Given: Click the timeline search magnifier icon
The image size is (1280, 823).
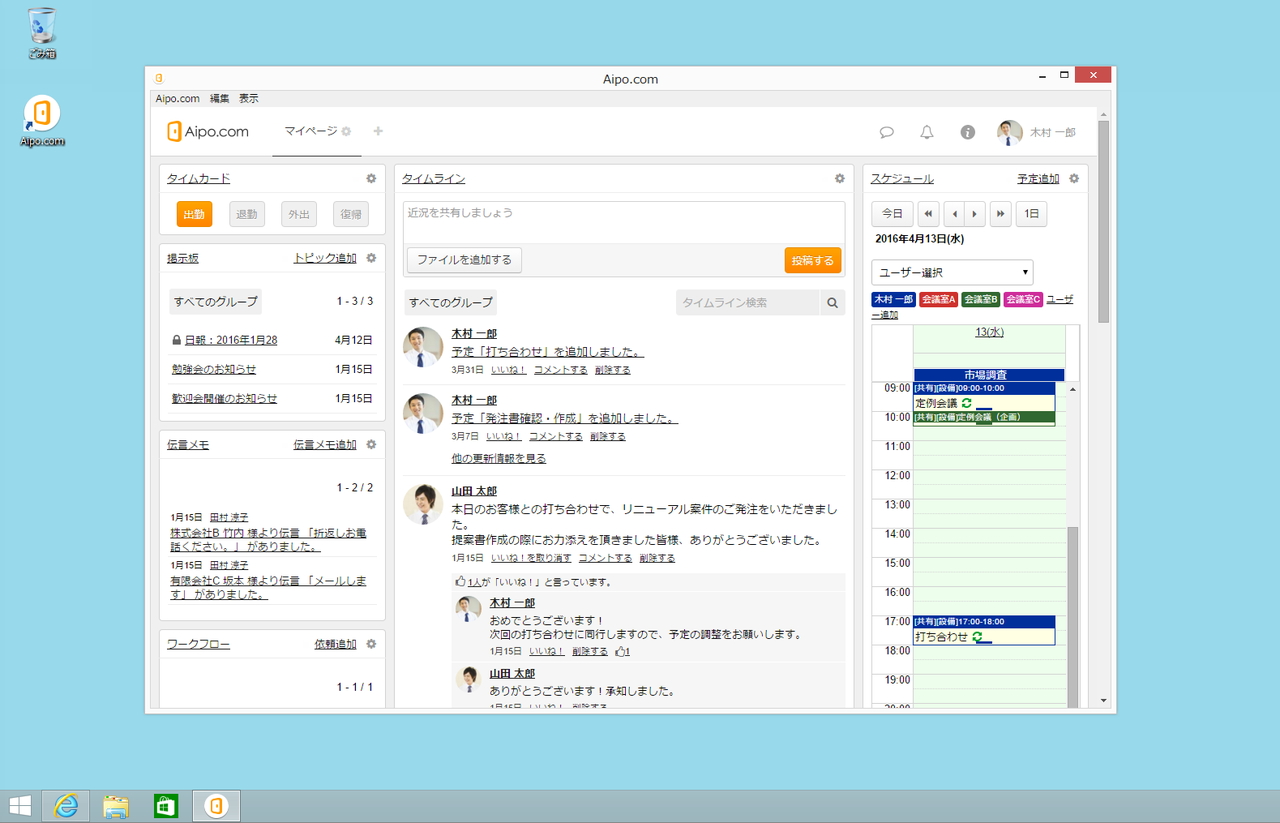Looking at the screenshot, I should [832, 302].
